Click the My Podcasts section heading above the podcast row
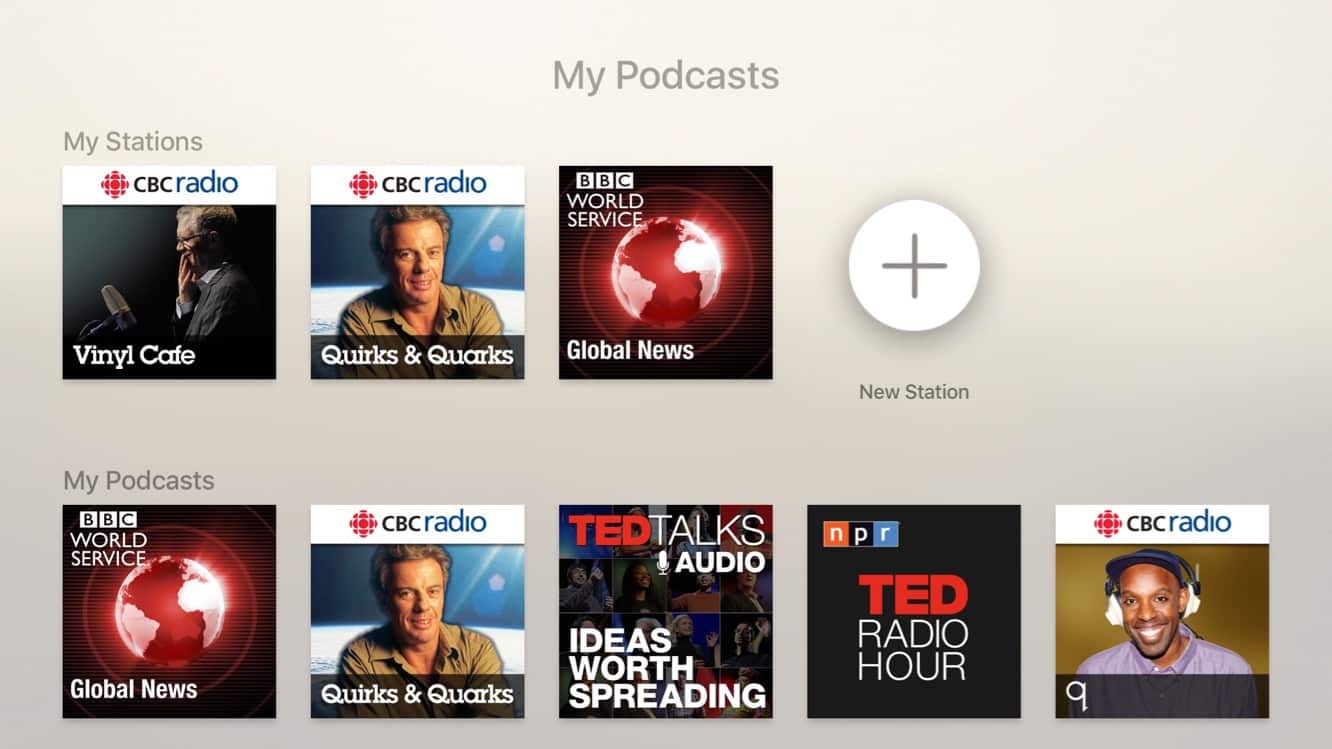 pyautogui.click(x=139, y=481)
